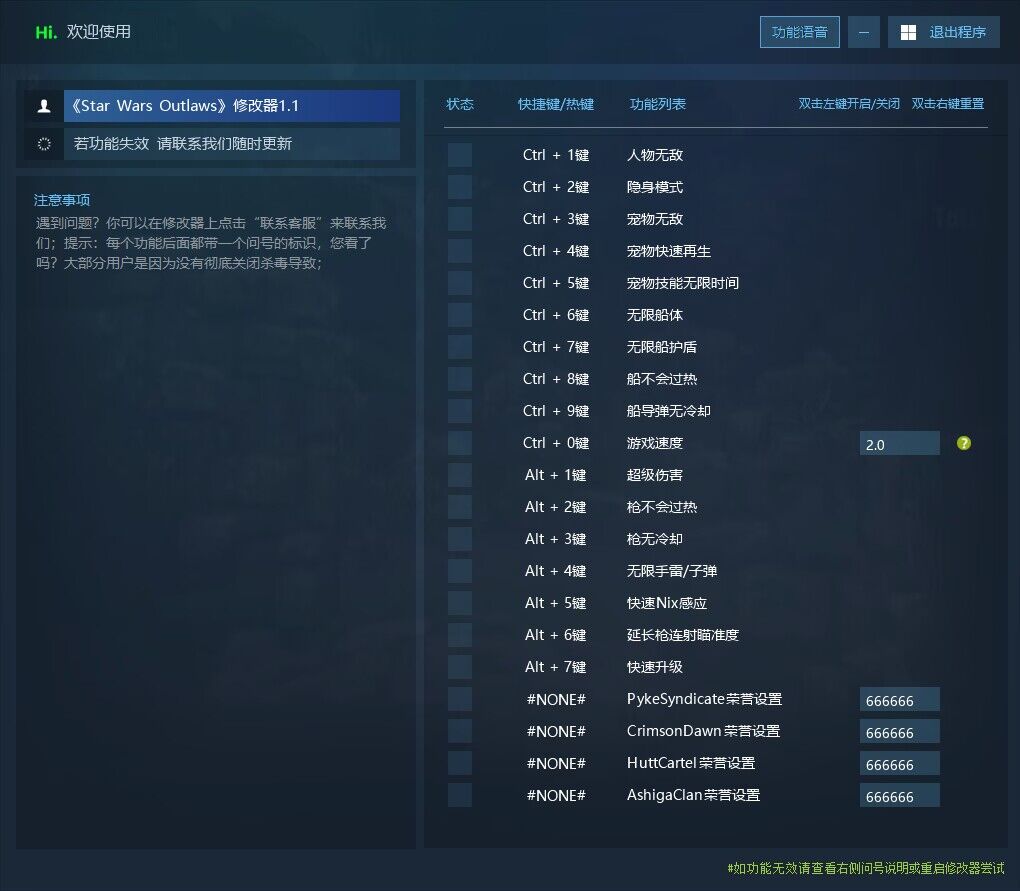Toggle 快速Nix感应 checkbox
Image resolution: width=1020 pixels, height=891 pixels.
(460, 603)
